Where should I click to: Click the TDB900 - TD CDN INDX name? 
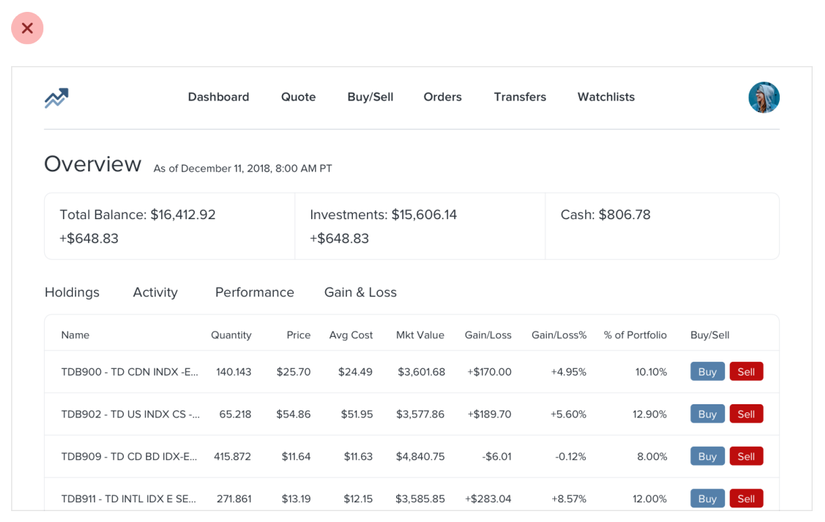pyautogui.click(x=130, y=372)
